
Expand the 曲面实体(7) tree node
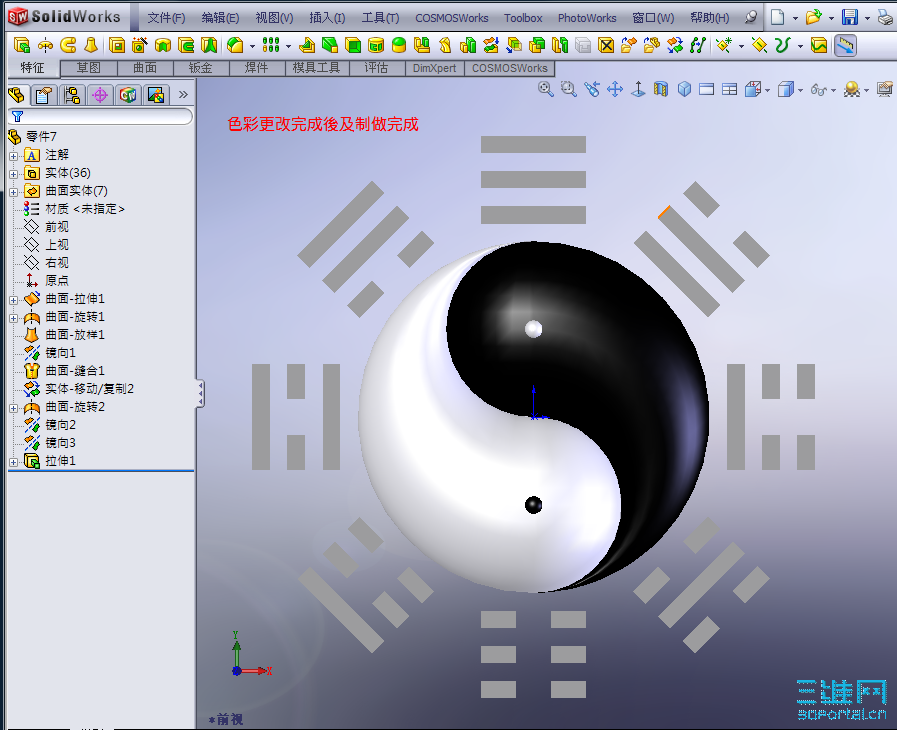click(x=13, y=192)
